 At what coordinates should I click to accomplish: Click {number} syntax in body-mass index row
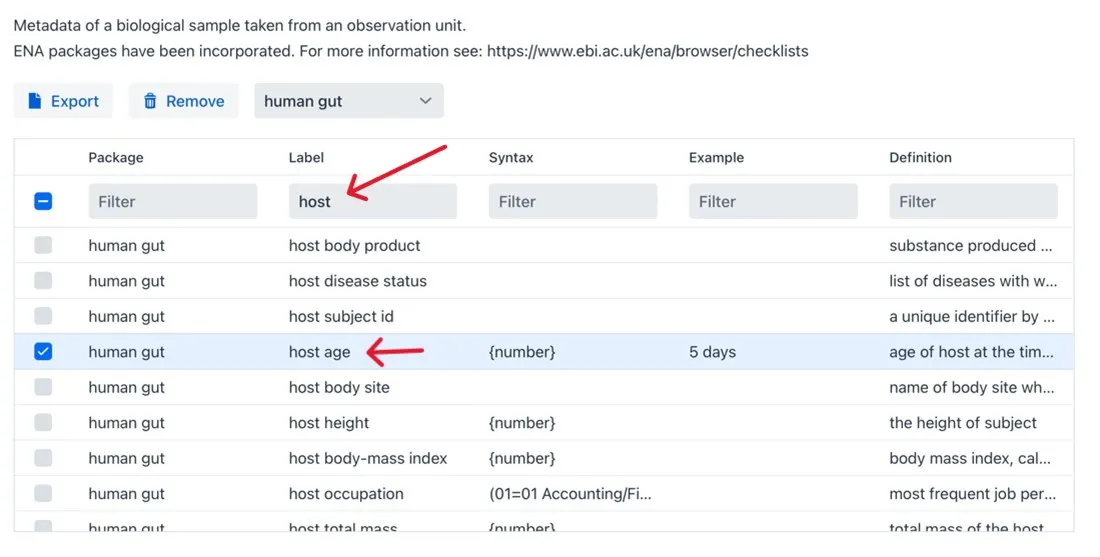522,458
